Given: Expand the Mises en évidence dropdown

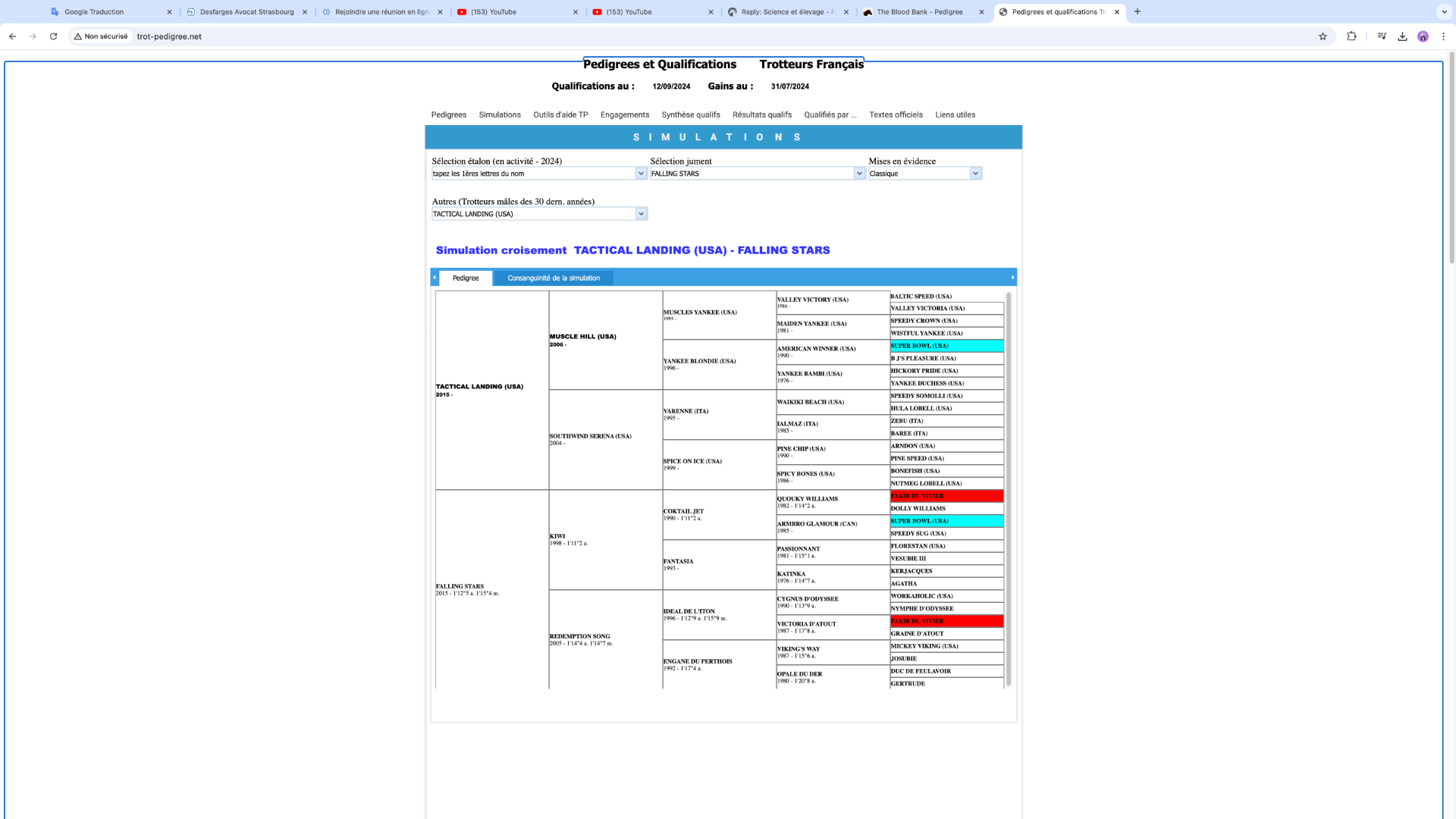Looking at the screenshot, I should pos(975,174).
